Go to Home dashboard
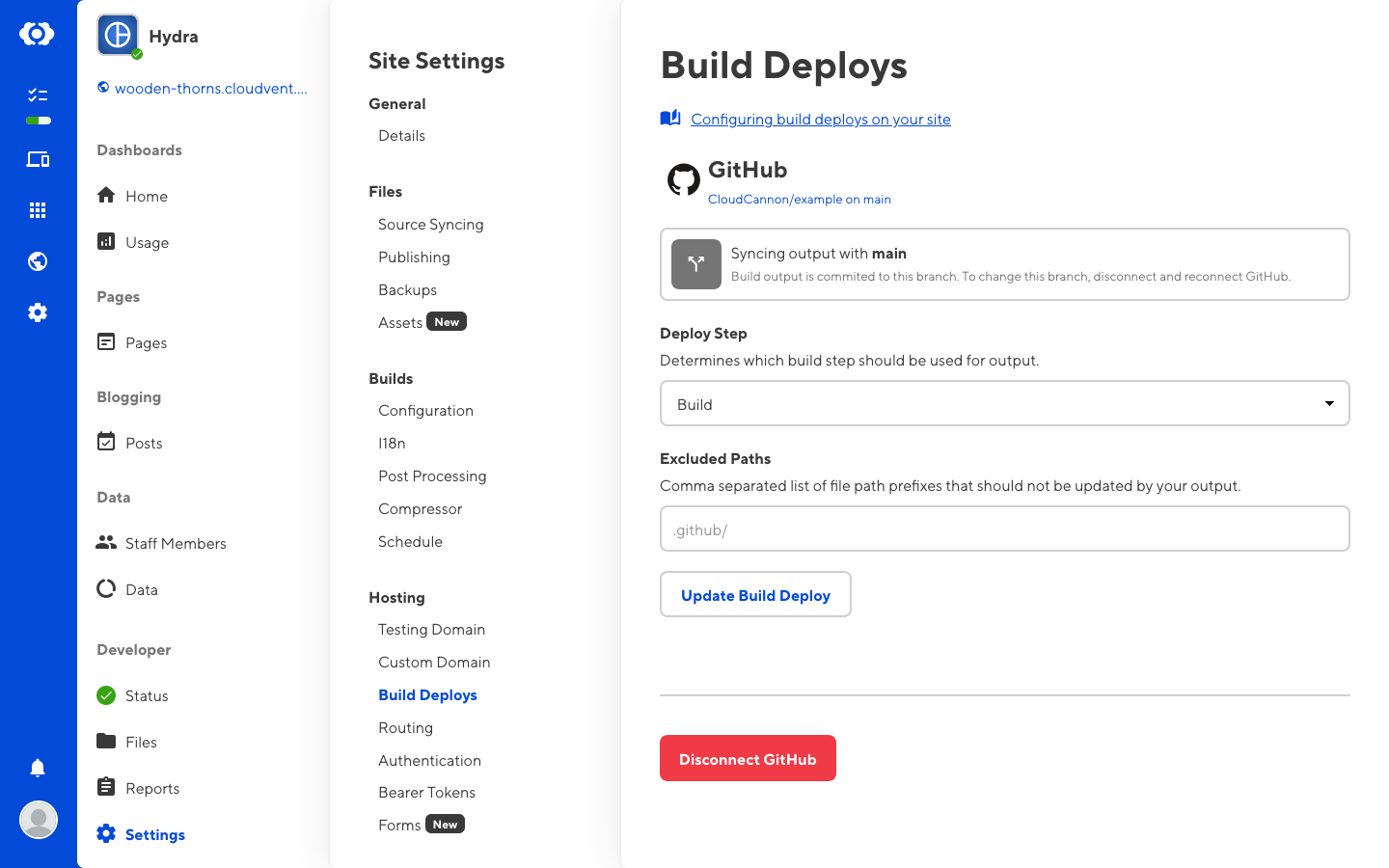 tap(147, 197)
